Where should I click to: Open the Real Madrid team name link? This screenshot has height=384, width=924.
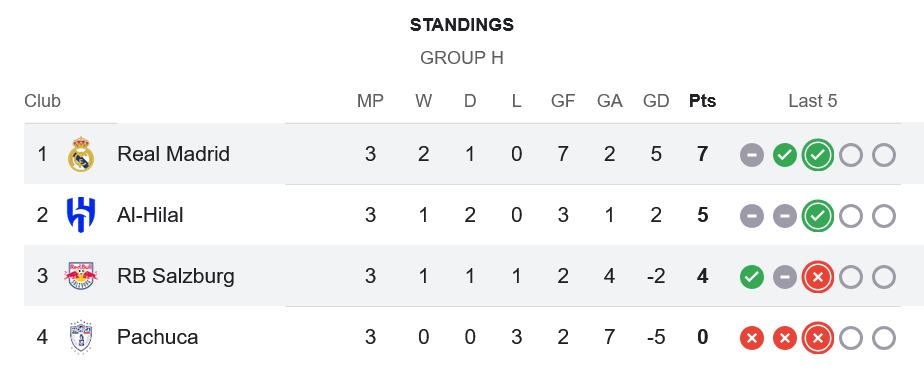click(x=173, y=154)
